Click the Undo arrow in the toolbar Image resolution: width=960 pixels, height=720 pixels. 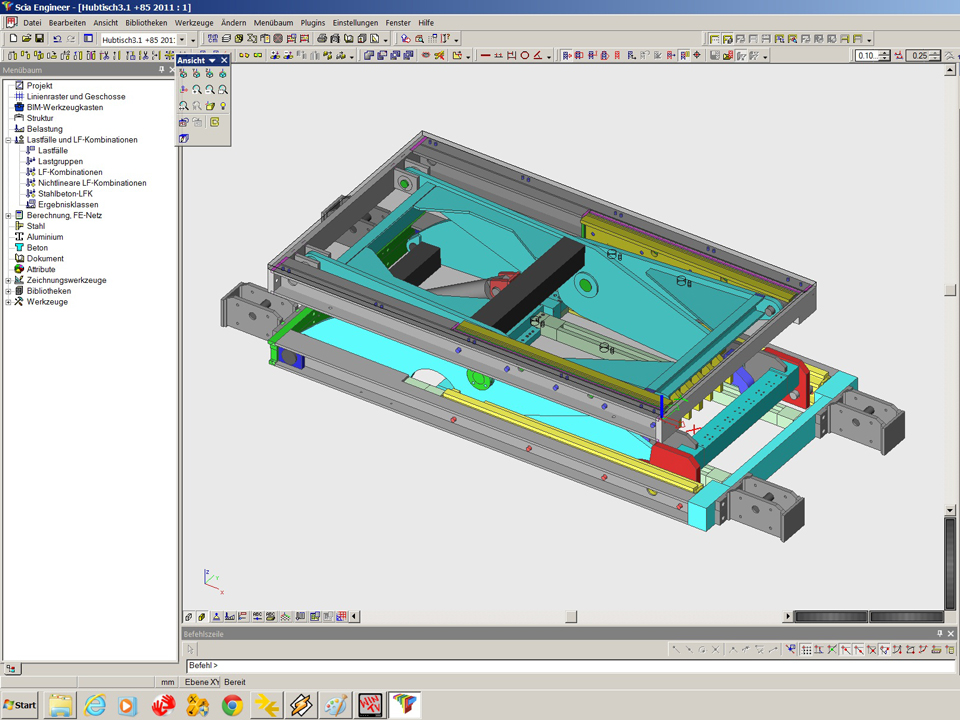57,39
